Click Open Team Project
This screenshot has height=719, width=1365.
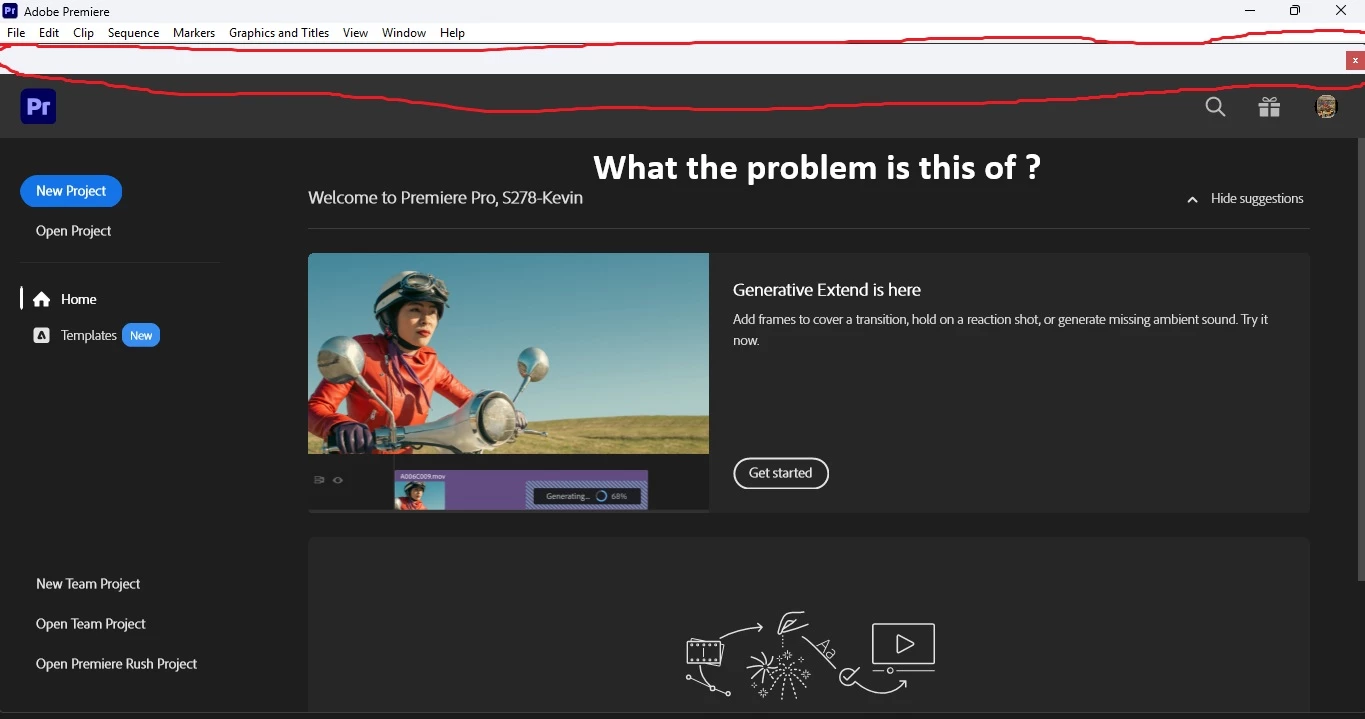pyautogui.click(x=91, y=624)
